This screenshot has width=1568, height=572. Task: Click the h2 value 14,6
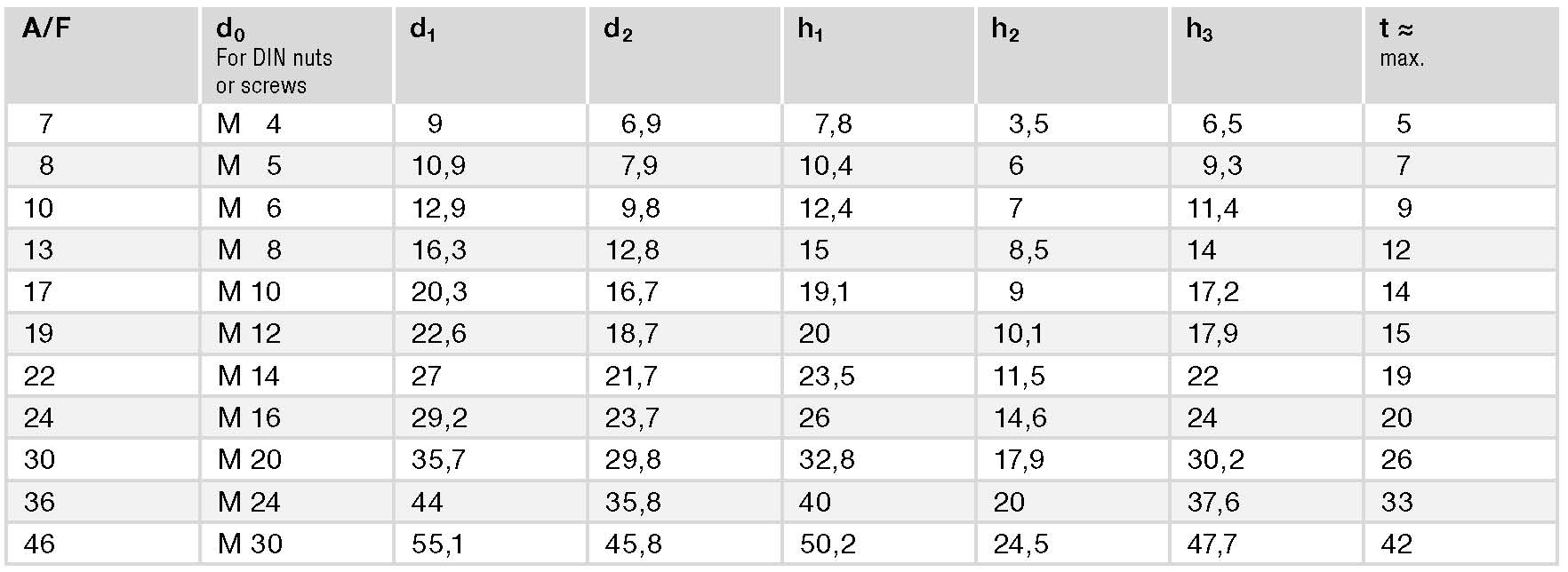tap(1020, 417)
